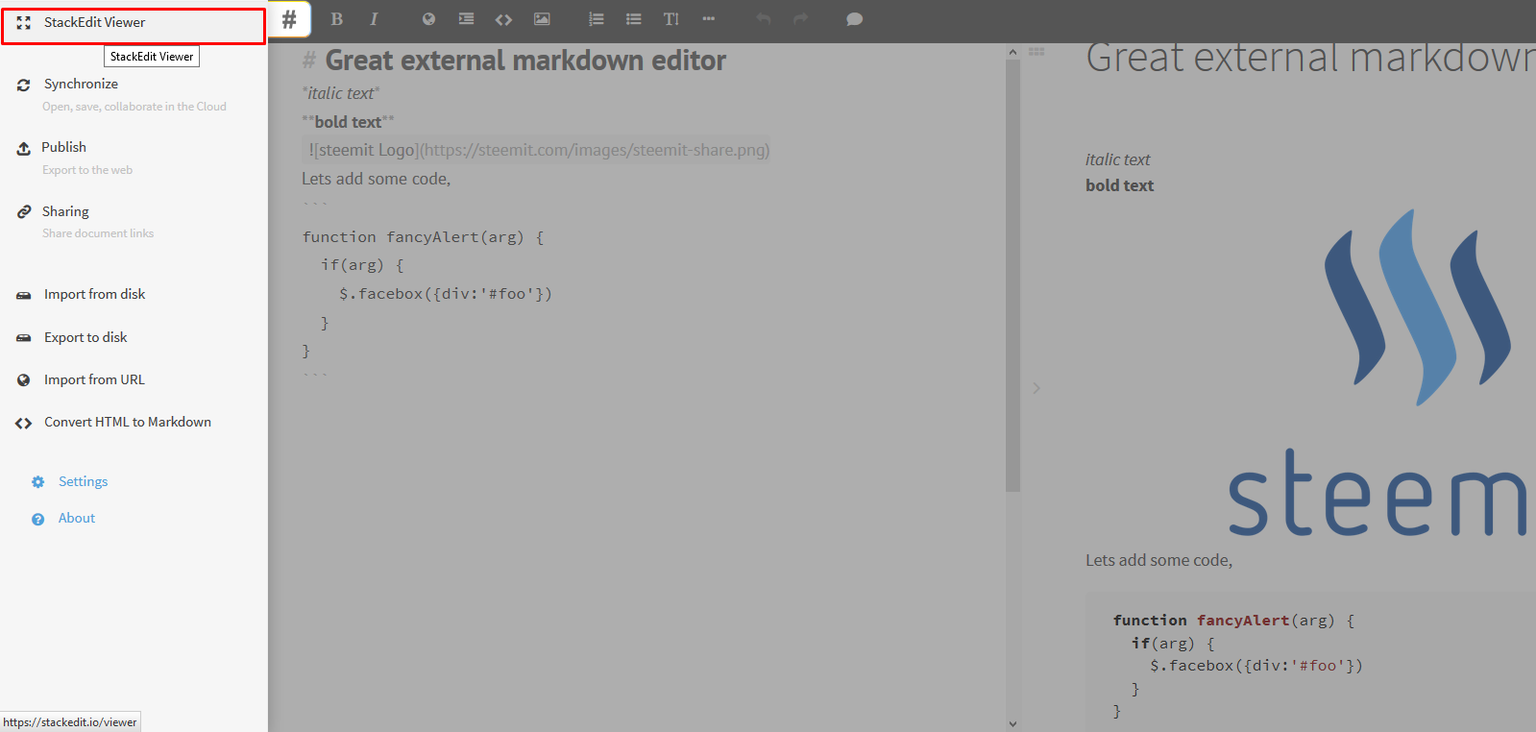The width and height of the screenshot is (1536, 732).
Task: Click 'function fancyAlert(arg) {' in the editor
Action: (422, 237)
